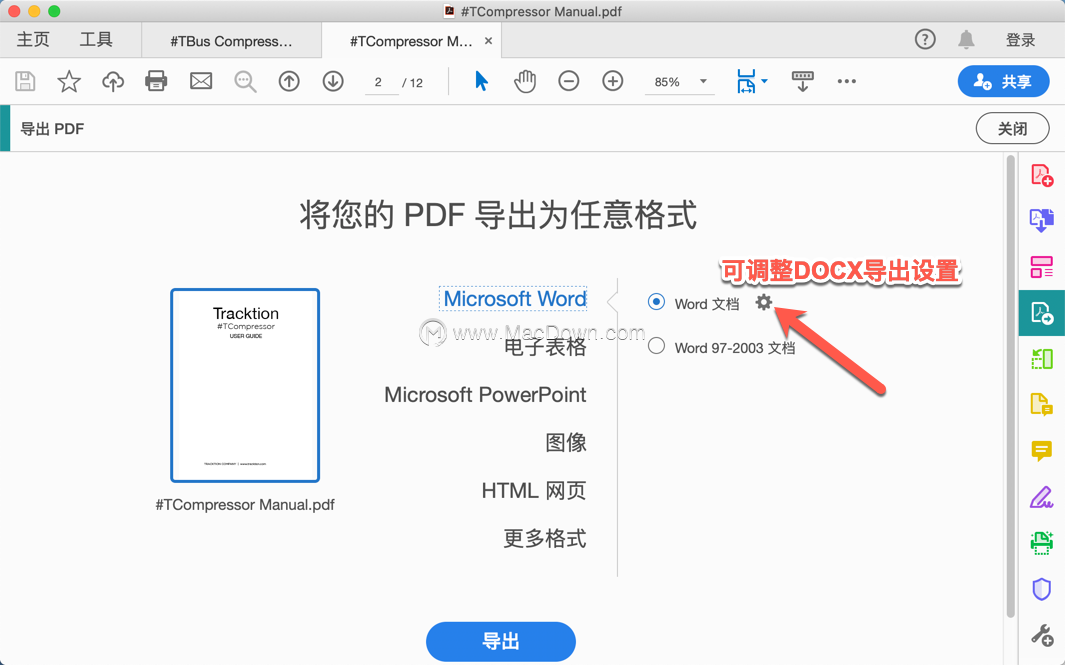Viewport: 1065px width, 665px height.
Task: Click the vertical scrollbar of export panel
Action: pyautogui.click(x=1011, y=387)
